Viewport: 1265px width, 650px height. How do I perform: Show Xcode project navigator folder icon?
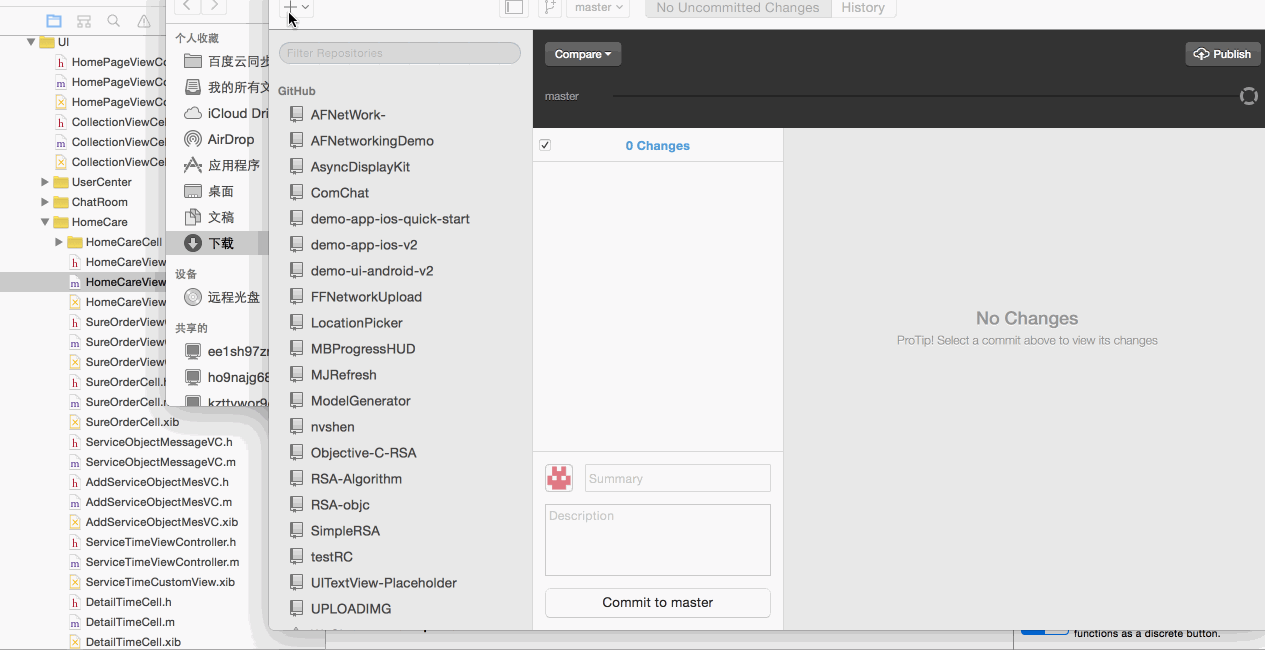point(54,20)
